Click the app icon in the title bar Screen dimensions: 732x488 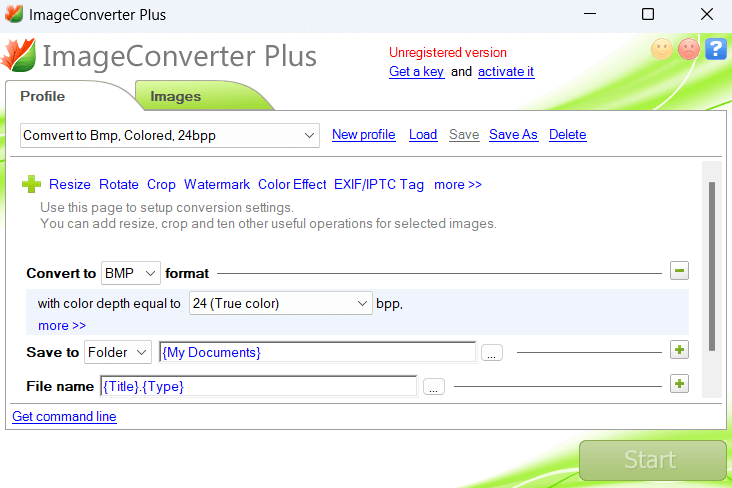[14, 14]
